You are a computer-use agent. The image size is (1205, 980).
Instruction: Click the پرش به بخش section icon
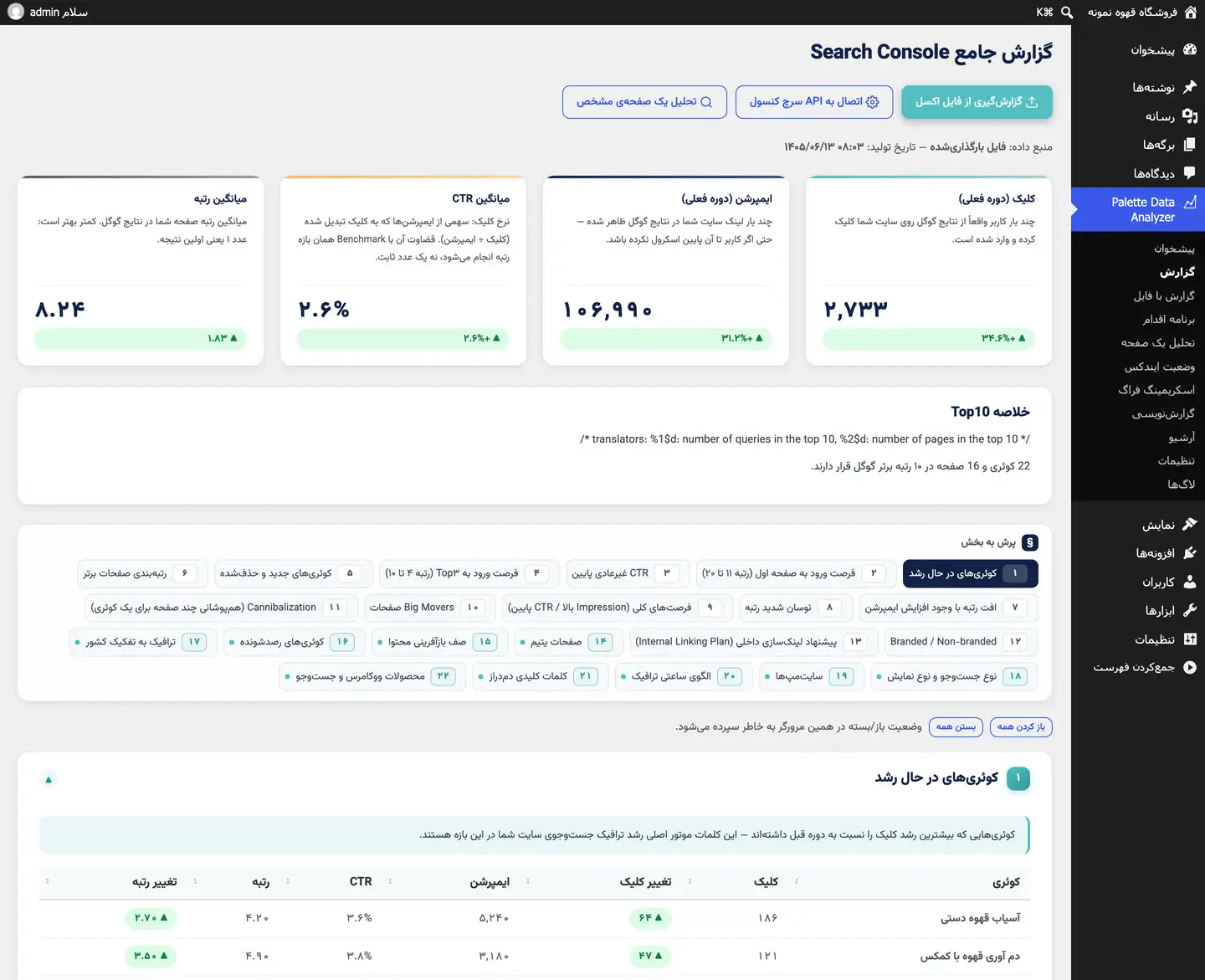(x=1030, y=542)
